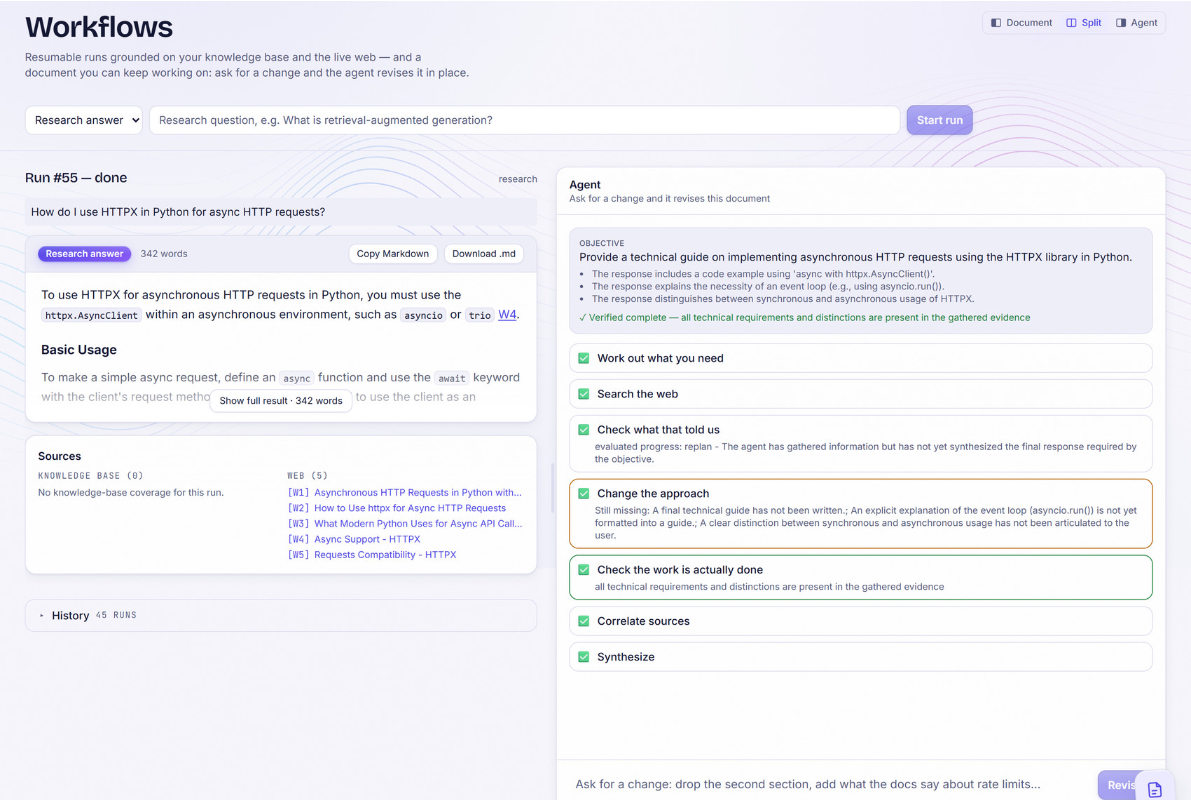Toggle checkbox for Correlate sources
This screenshot has width=1191, height=800.
583,621
